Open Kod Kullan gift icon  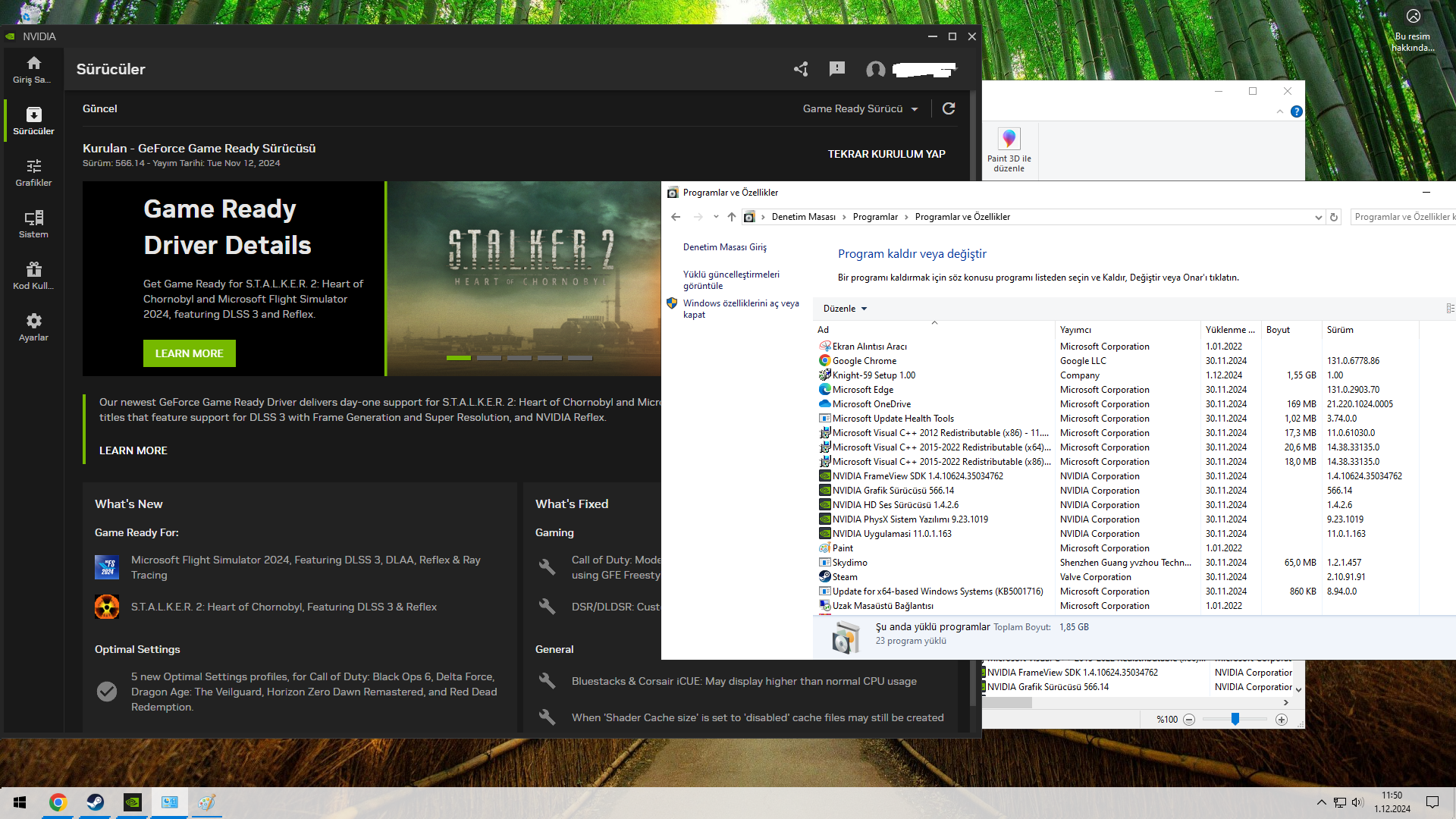[33, 270]
